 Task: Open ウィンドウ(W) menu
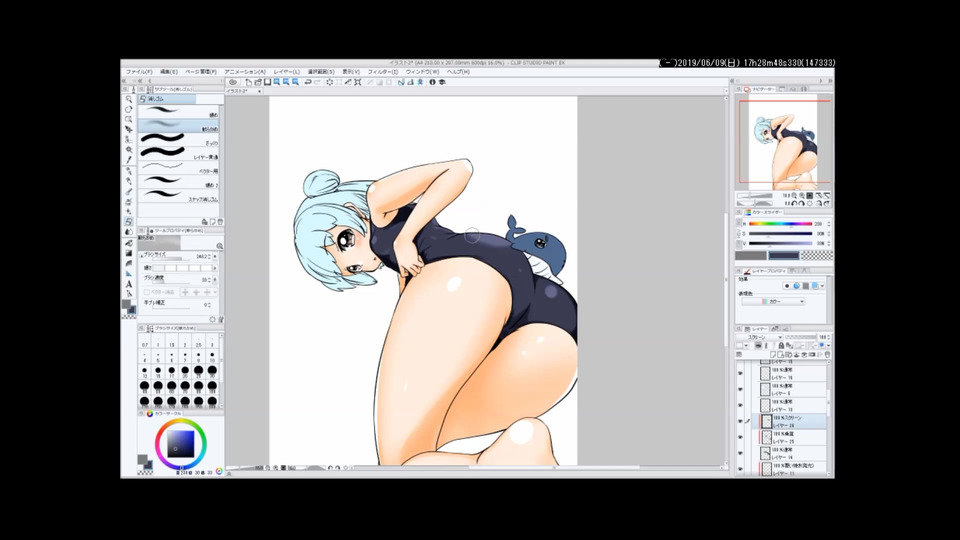[x=422, y=72]
